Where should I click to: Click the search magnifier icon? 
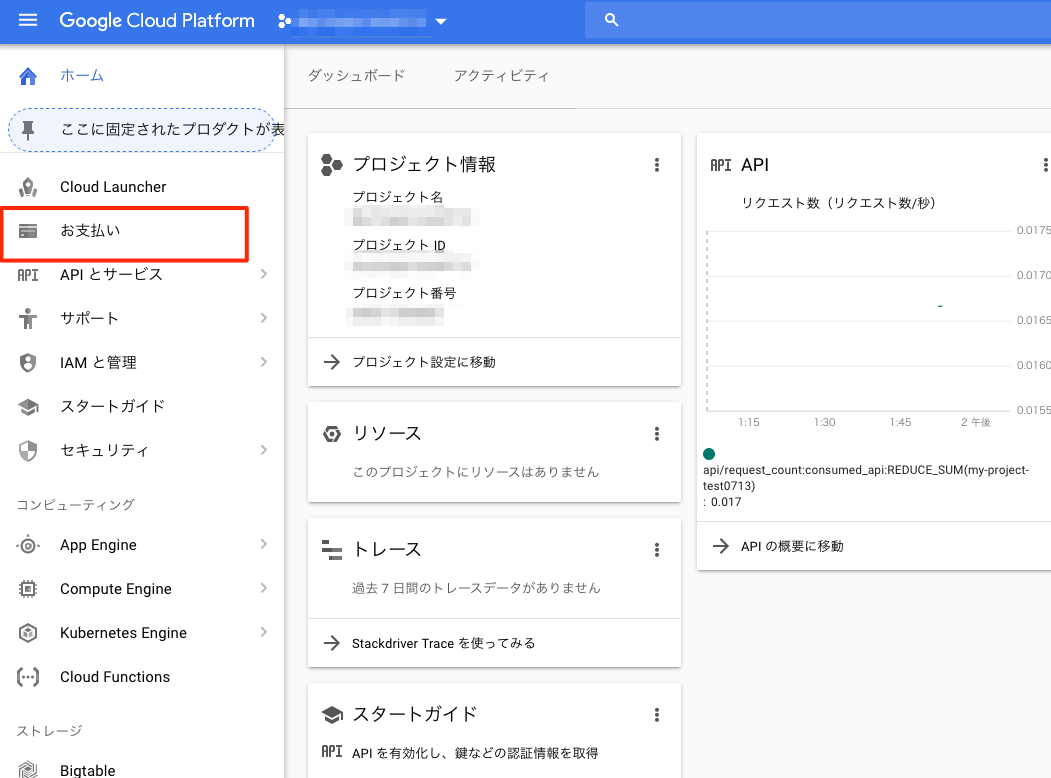click(611, 20)
